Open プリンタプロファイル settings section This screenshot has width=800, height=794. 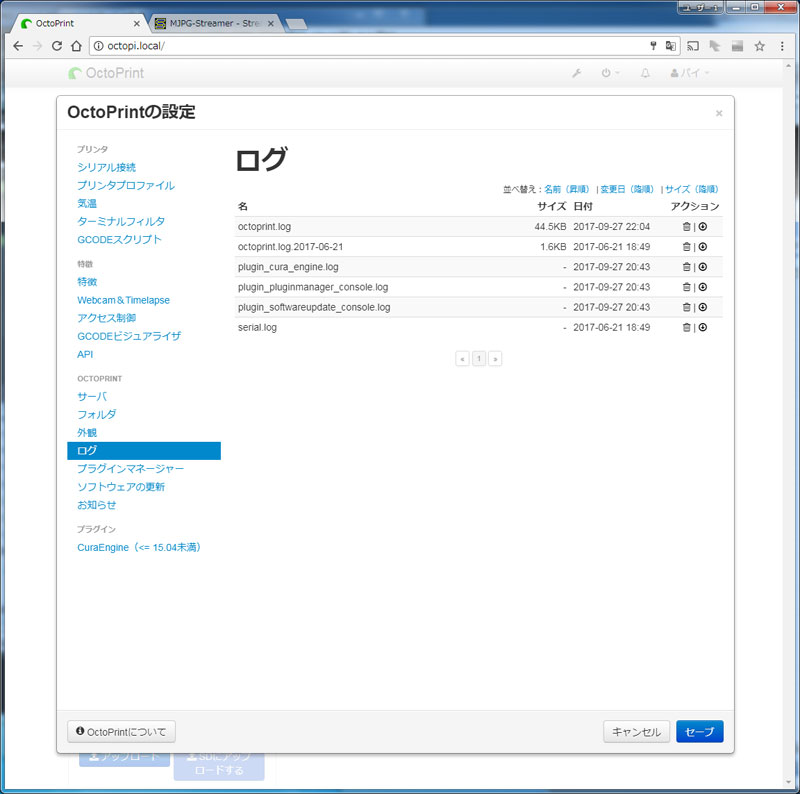(x=126, y=185)
